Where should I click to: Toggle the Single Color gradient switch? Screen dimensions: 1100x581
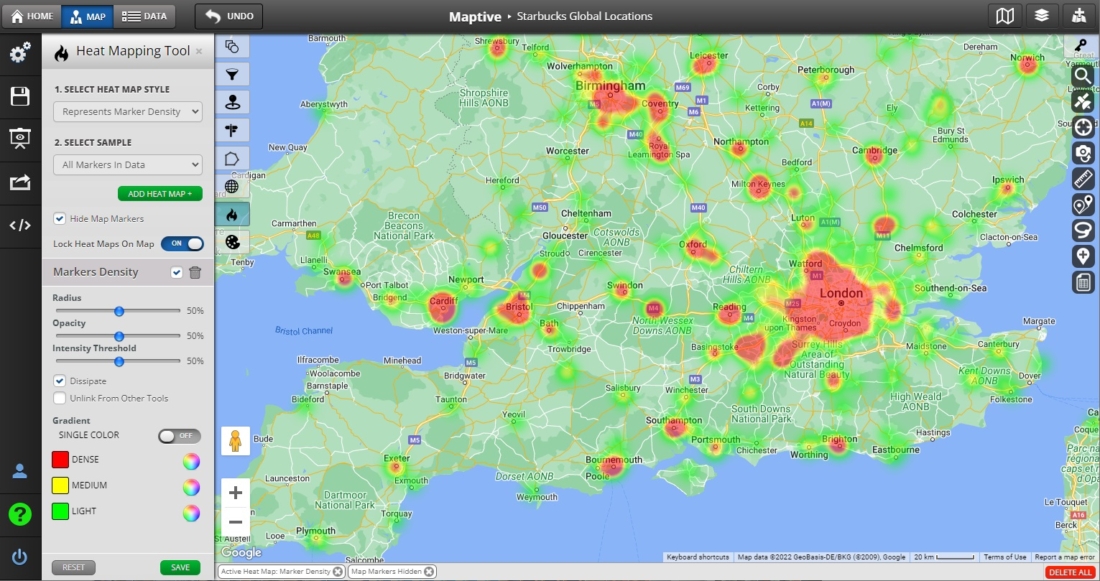(x=180, y=435)
